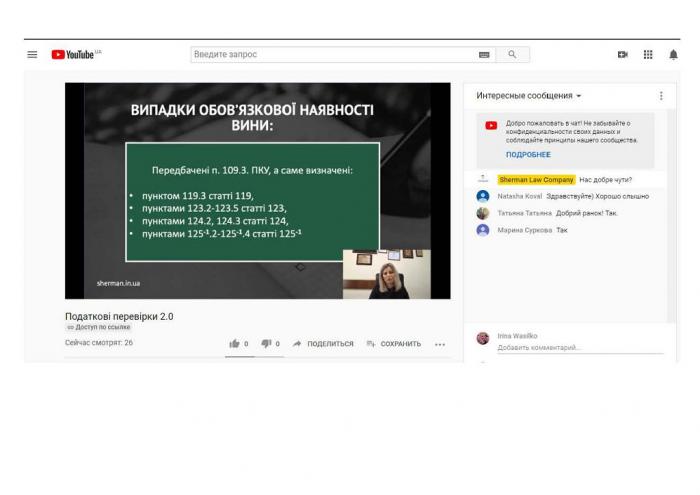Click ПОДЕЛИТЬСЯ to share the video
Viewport: 700px width, 495px height.
[323, 344]
